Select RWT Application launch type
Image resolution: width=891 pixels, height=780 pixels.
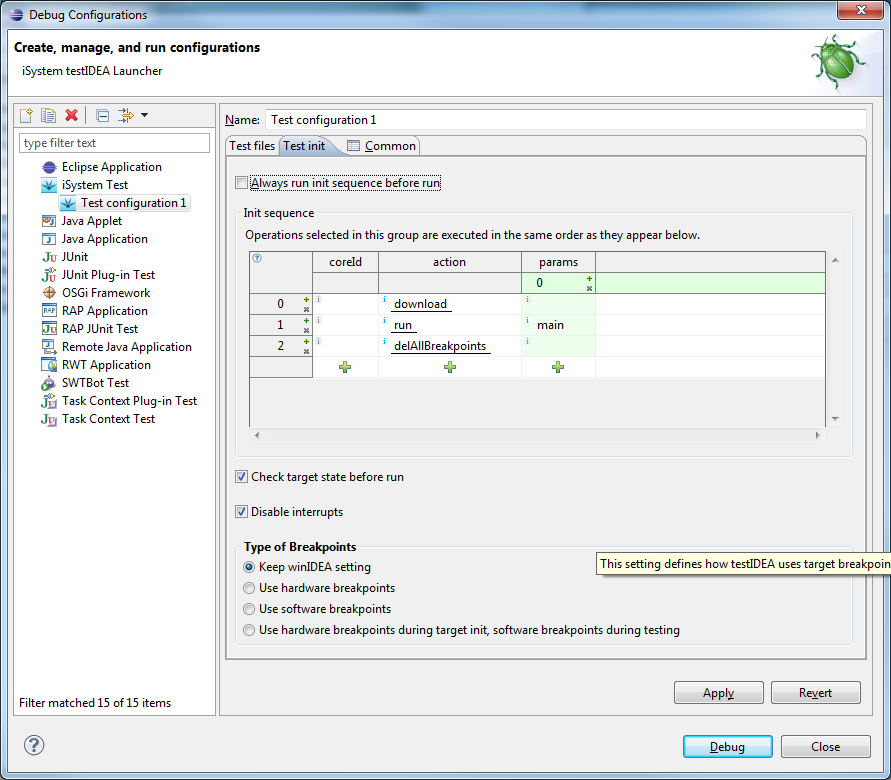pyautogui.click(x=106, y=365)
